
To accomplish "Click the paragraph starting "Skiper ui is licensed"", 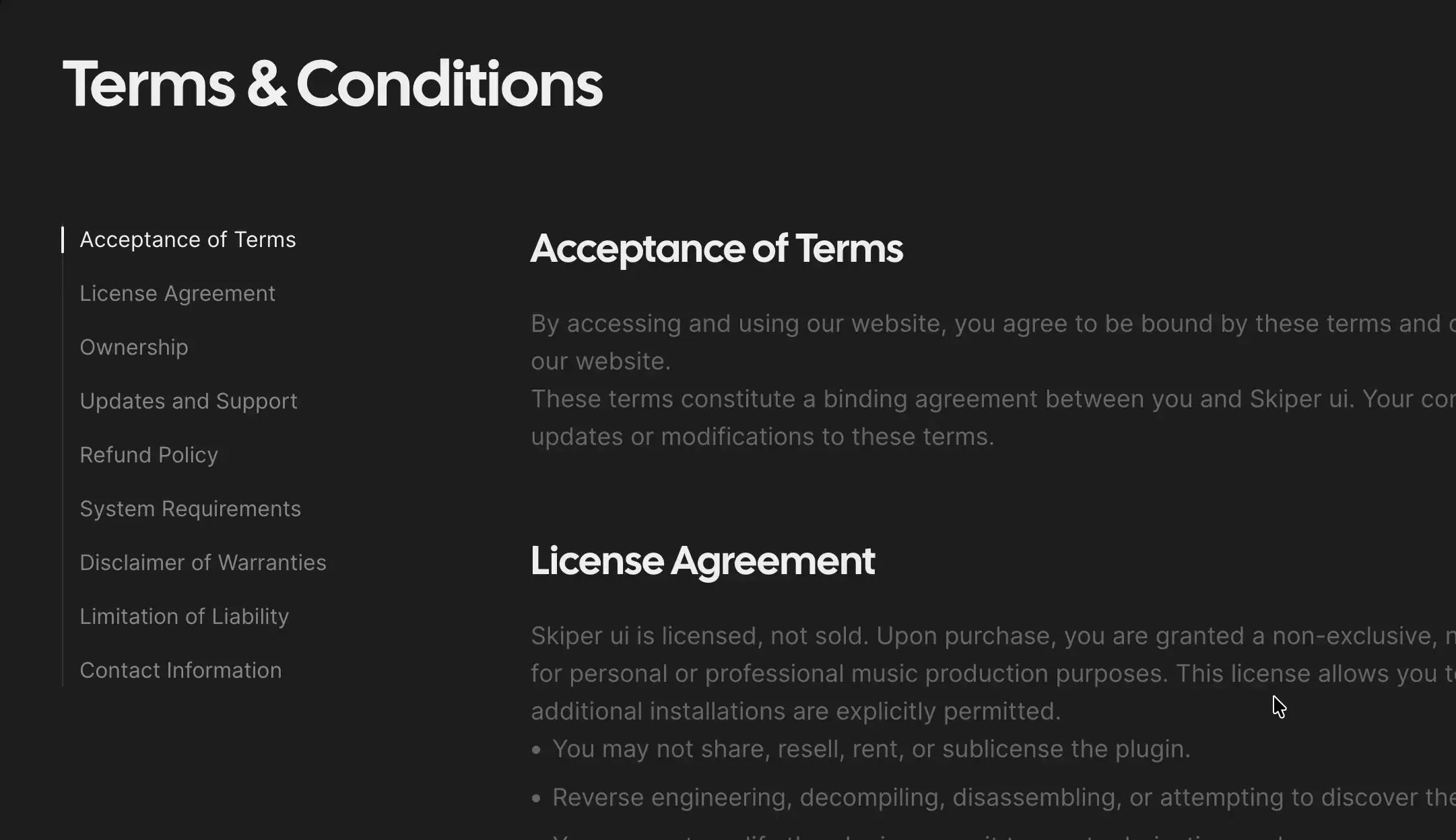I will click(943, 637).
